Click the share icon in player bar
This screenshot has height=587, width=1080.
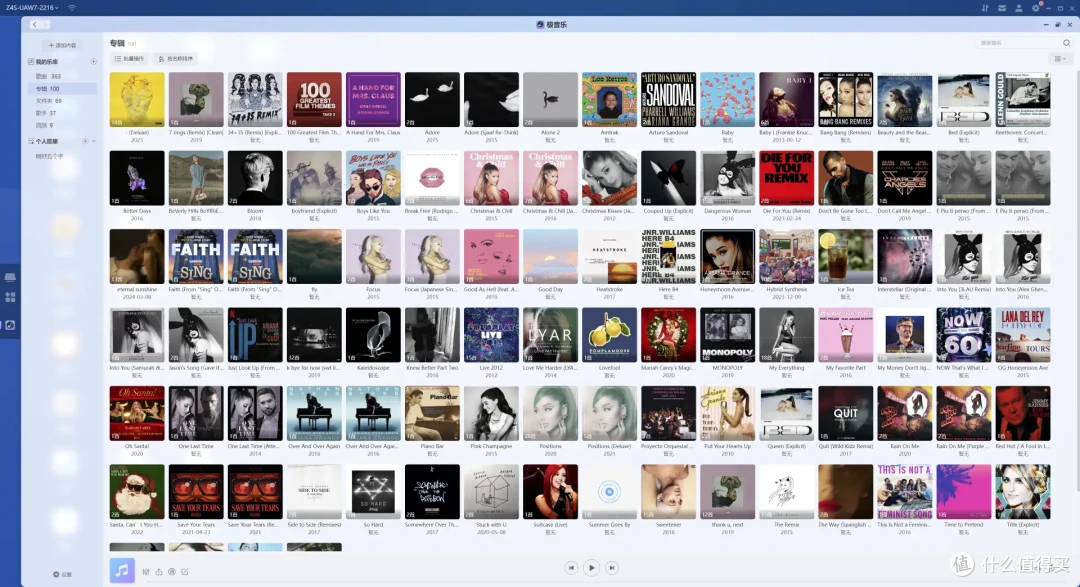pos(159,572)
